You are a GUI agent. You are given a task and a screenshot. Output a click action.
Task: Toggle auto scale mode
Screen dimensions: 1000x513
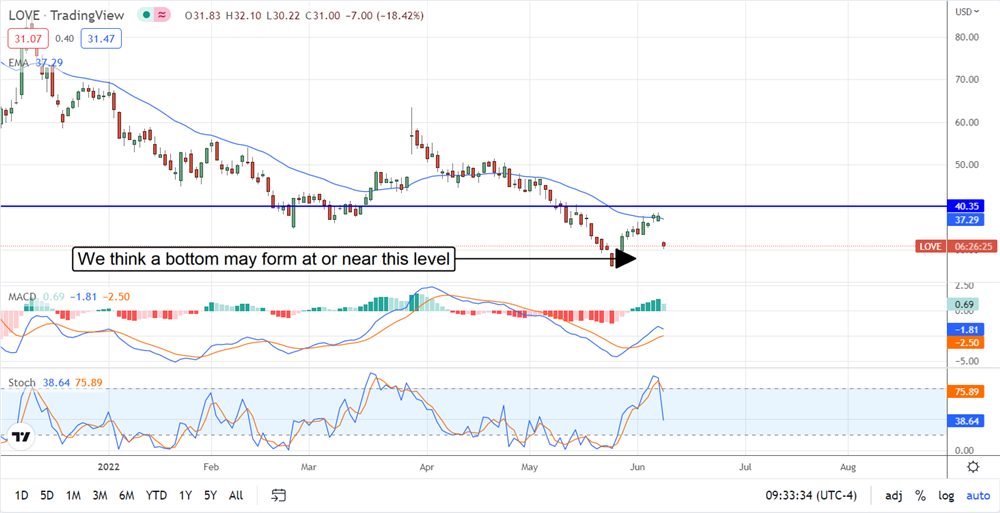(x=978, y=495)
